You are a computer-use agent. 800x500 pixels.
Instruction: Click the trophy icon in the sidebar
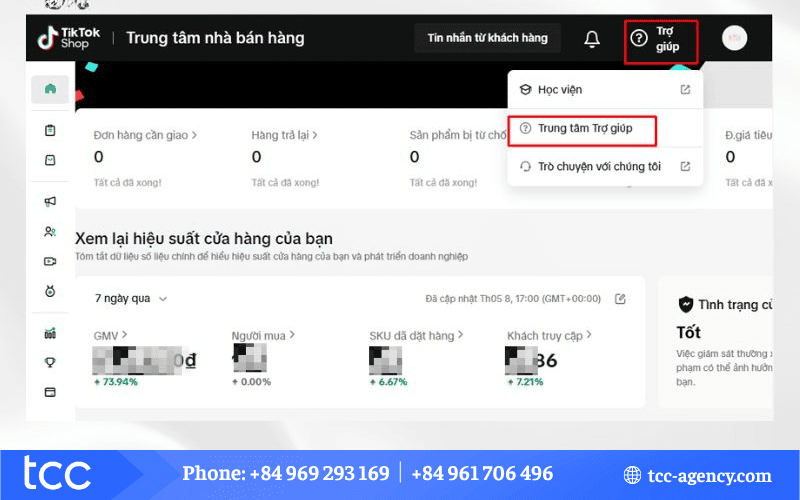click(x=50, y=362)
